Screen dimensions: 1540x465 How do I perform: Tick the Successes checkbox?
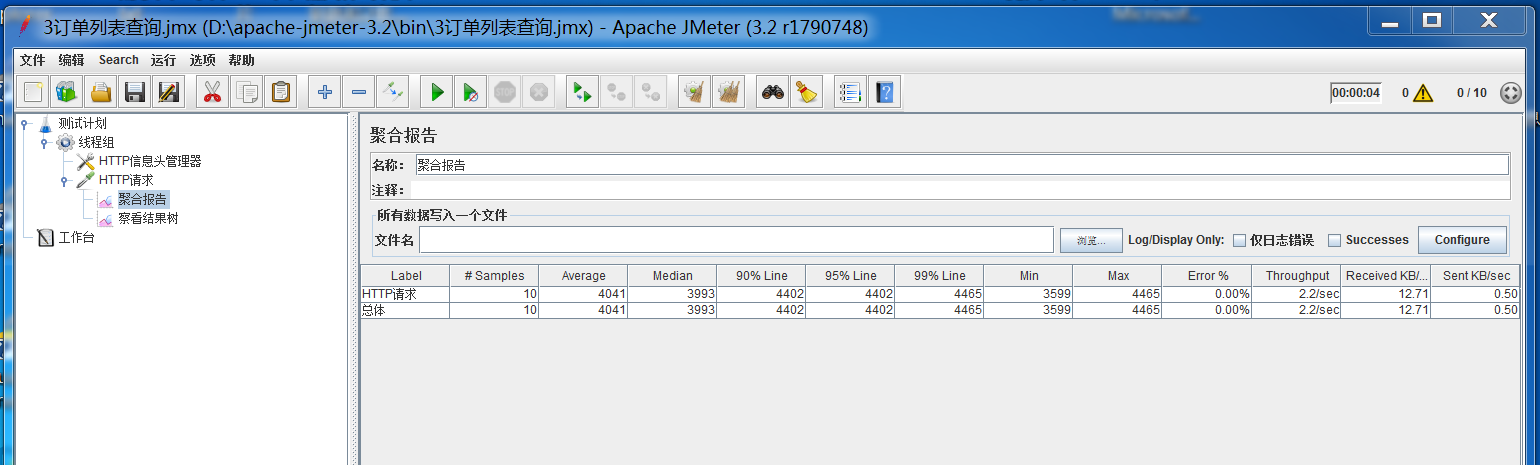click(x=1334, y=240)
